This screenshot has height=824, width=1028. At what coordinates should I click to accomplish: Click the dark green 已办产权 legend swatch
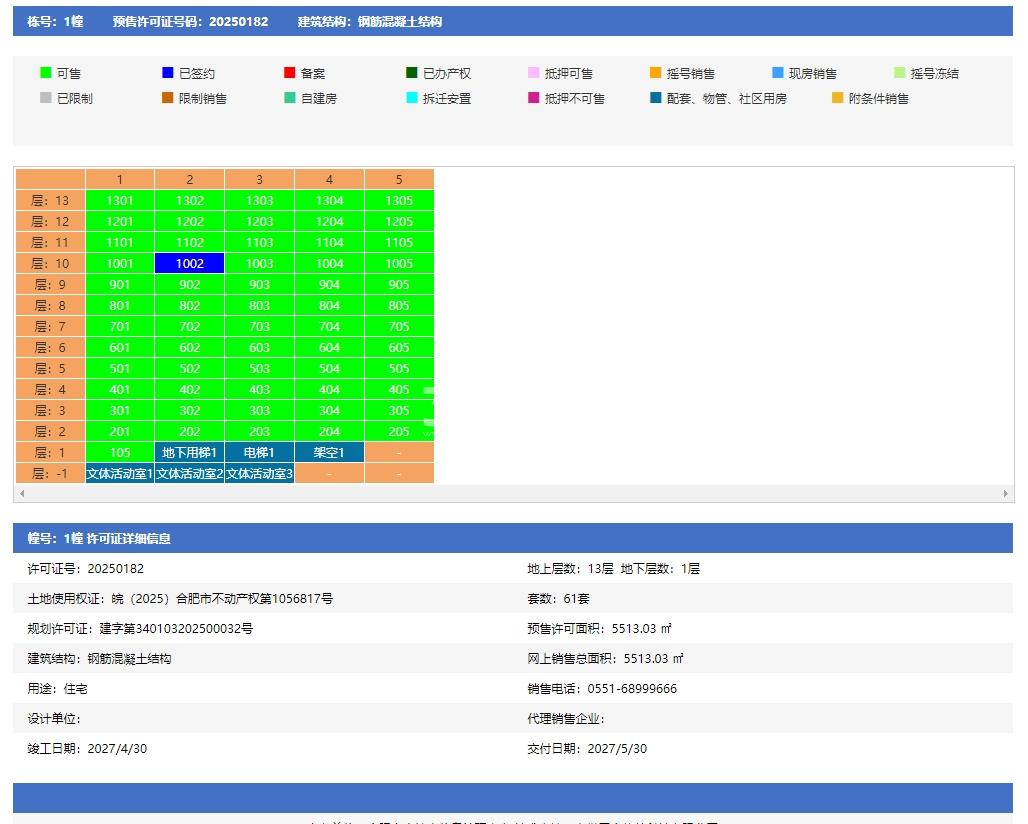point(412,73)
